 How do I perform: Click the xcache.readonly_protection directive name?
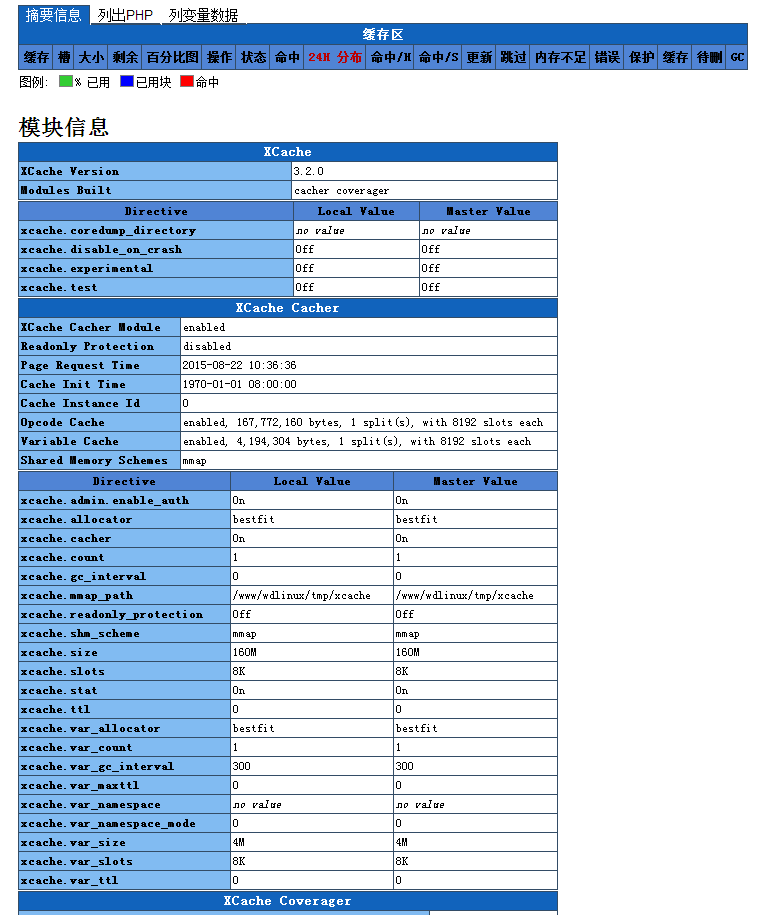[112, 614]
